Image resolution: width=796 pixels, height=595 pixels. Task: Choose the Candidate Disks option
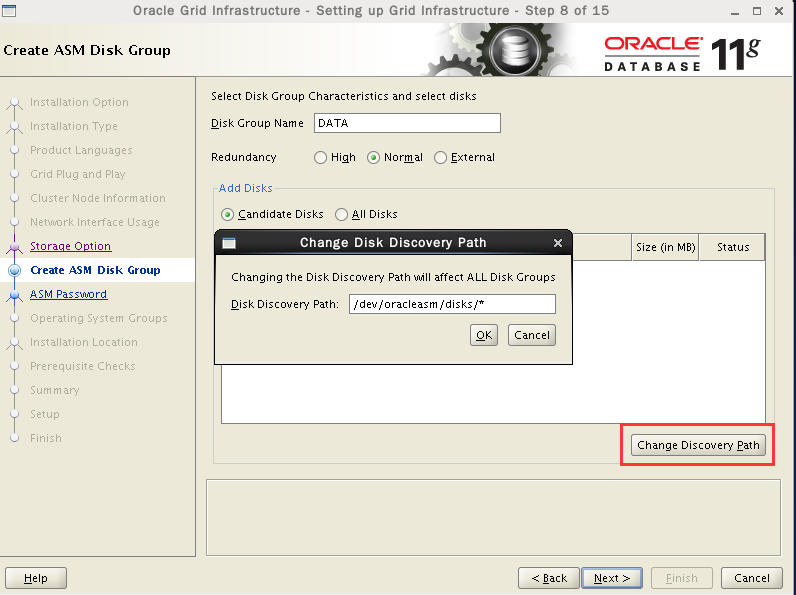click(x=228, y=214)
